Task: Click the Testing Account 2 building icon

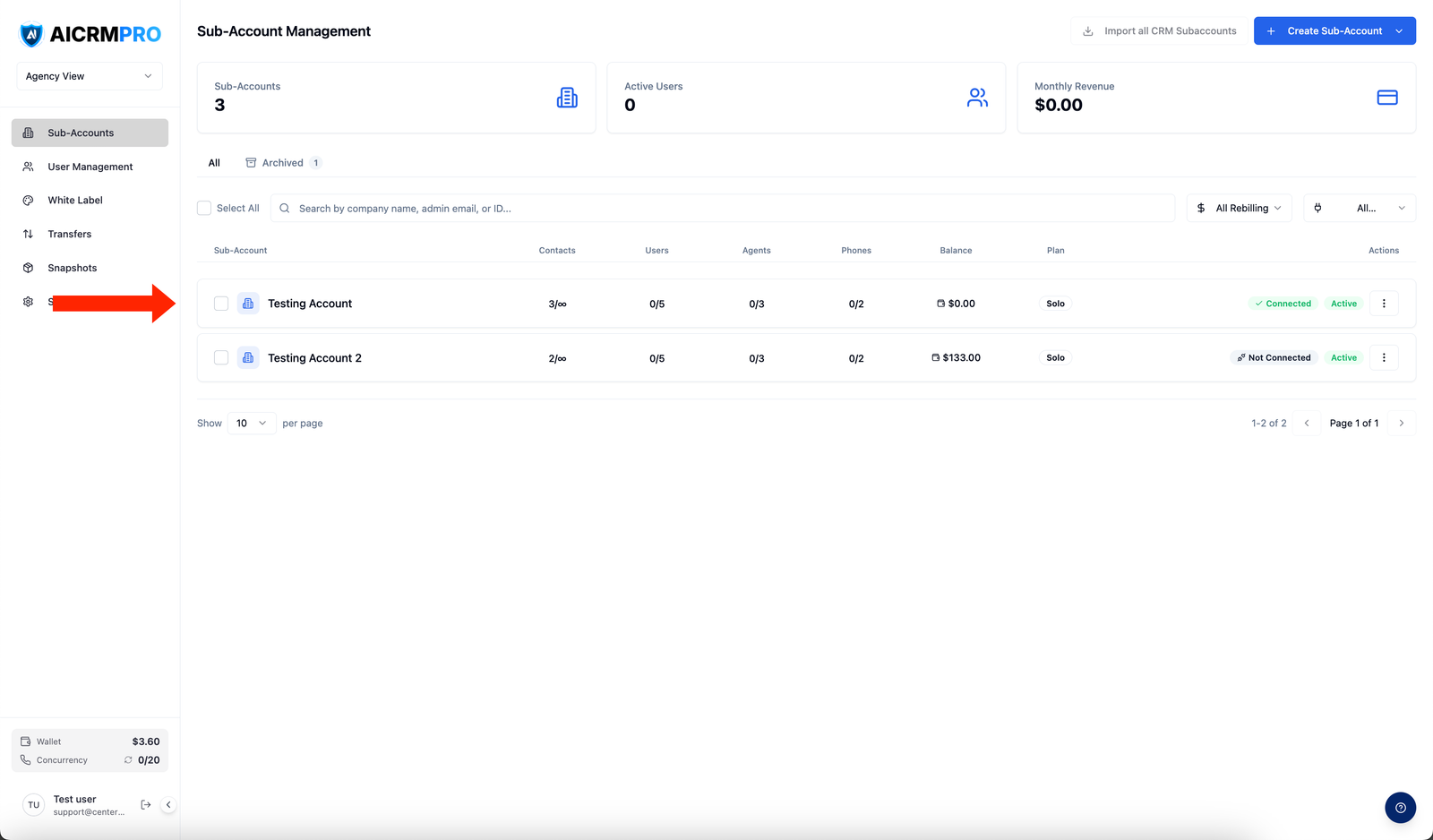Action: click(x=248, y=357)
